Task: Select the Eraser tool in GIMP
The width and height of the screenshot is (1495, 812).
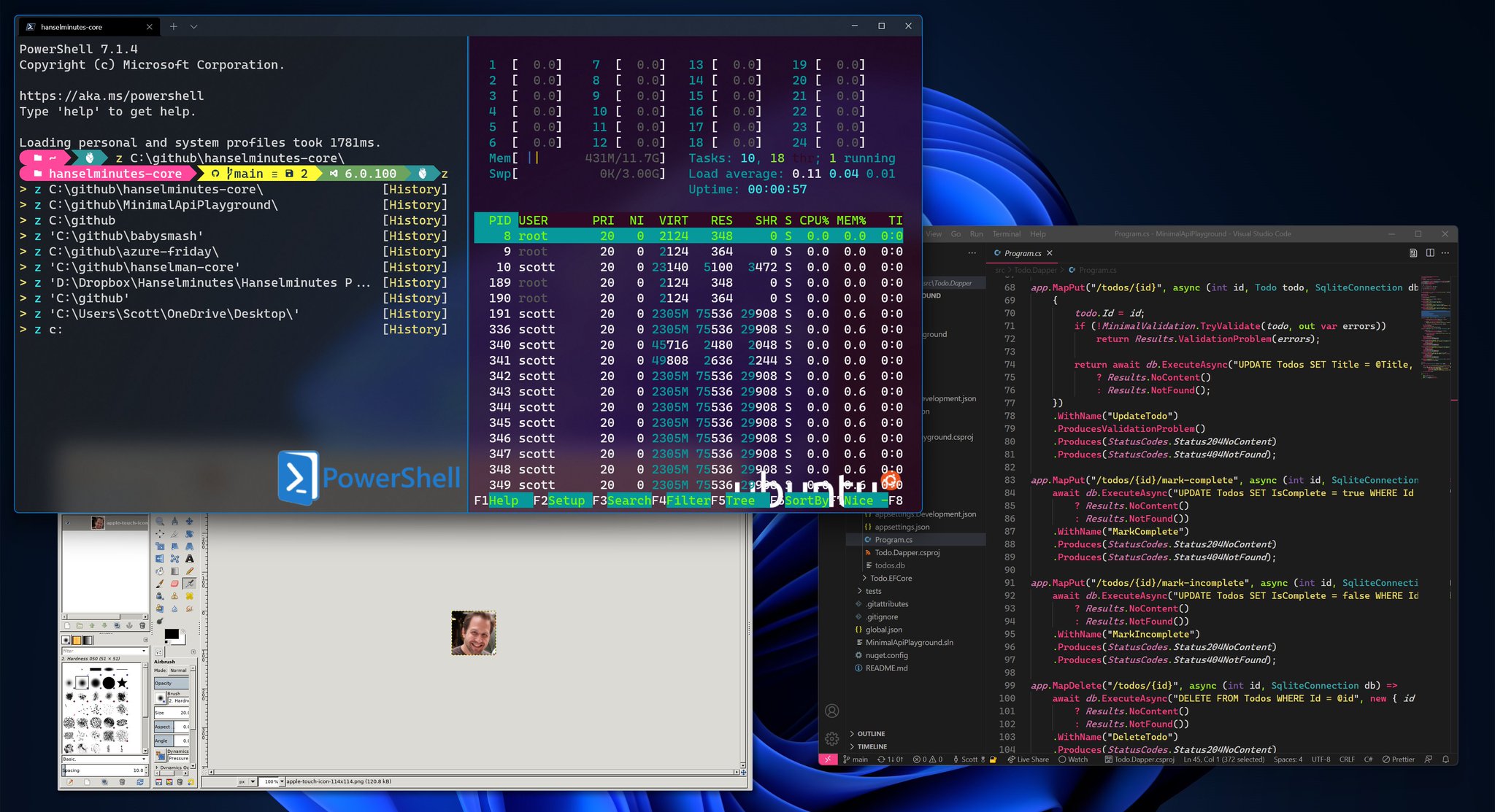Action: pos(175,584)
